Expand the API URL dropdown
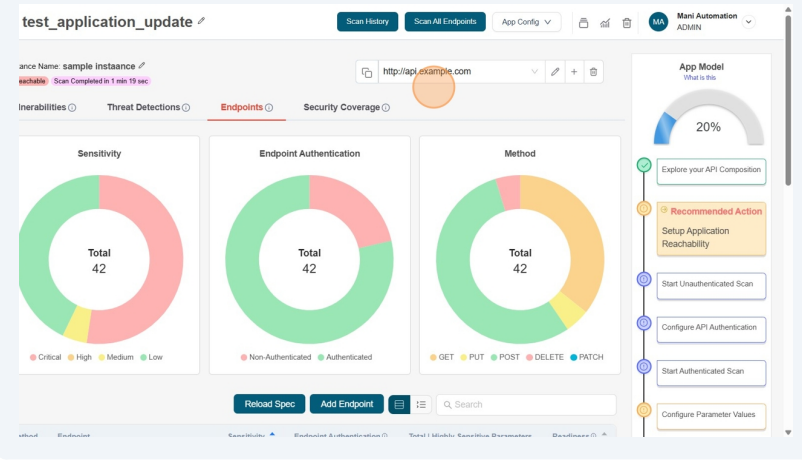 [535, 72]
